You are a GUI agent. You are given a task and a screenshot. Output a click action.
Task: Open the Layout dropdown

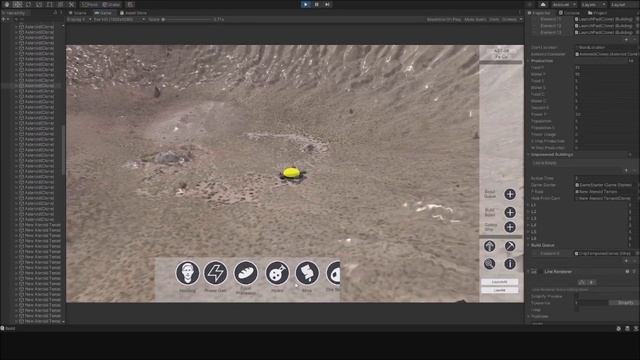pos(623,4)
